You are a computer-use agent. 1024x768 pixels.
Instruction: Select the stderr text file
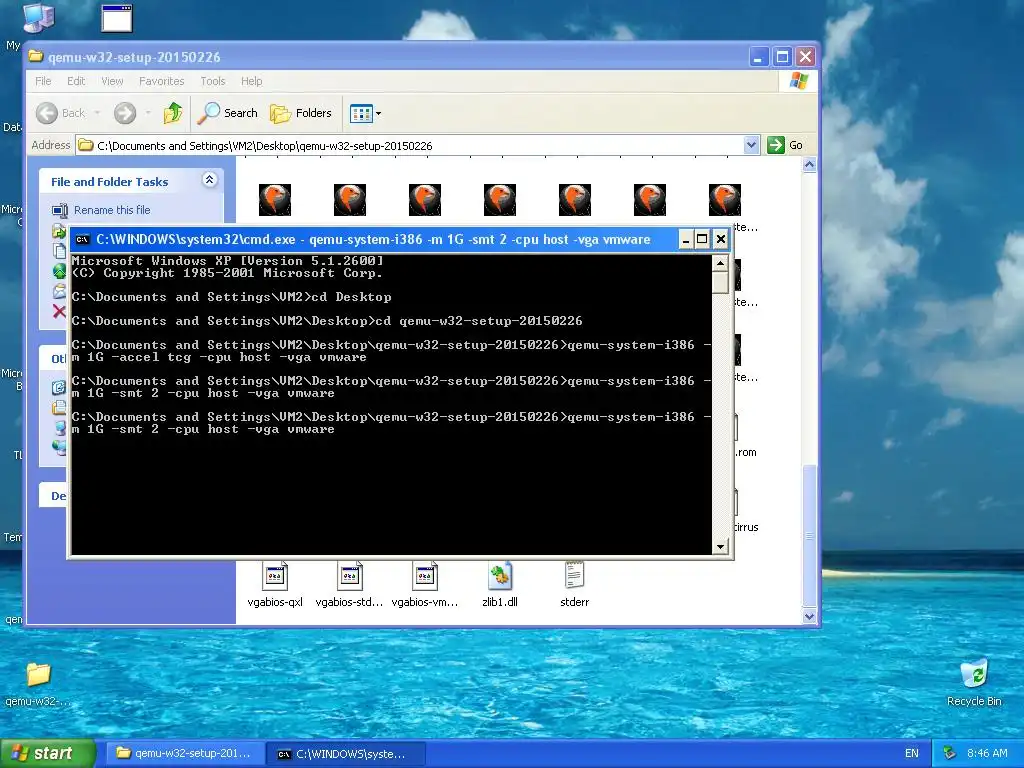pyautogui.click(x=574, y=585)
